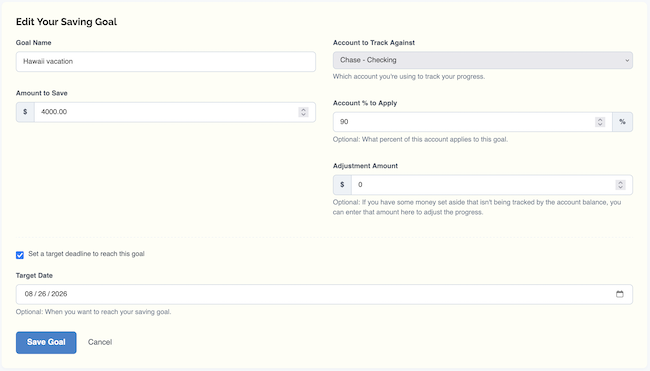The image size is (650, 371).
Task: Click the Account % to Apply label
Action: click(365, 103)
